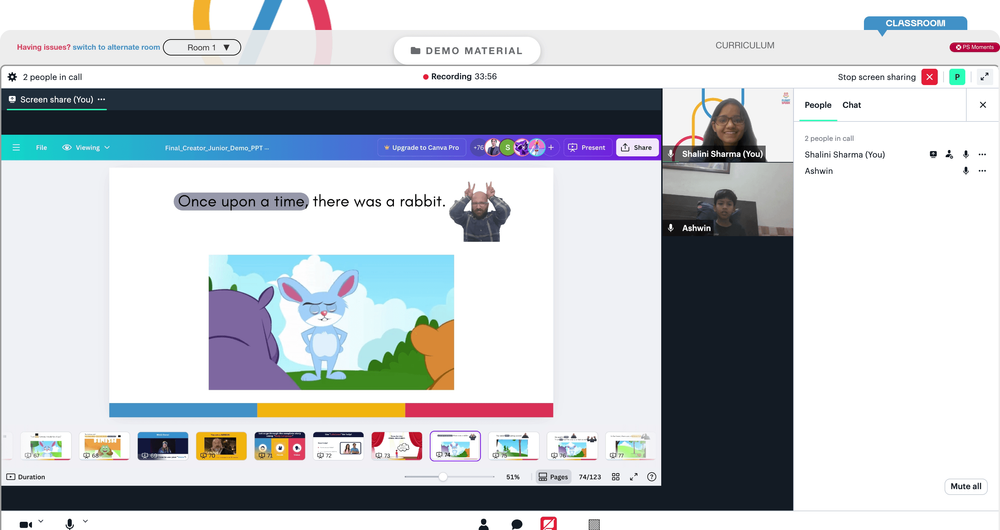
Task: Click the rabbit cartoon image on slide
Action: click(331, 322)
